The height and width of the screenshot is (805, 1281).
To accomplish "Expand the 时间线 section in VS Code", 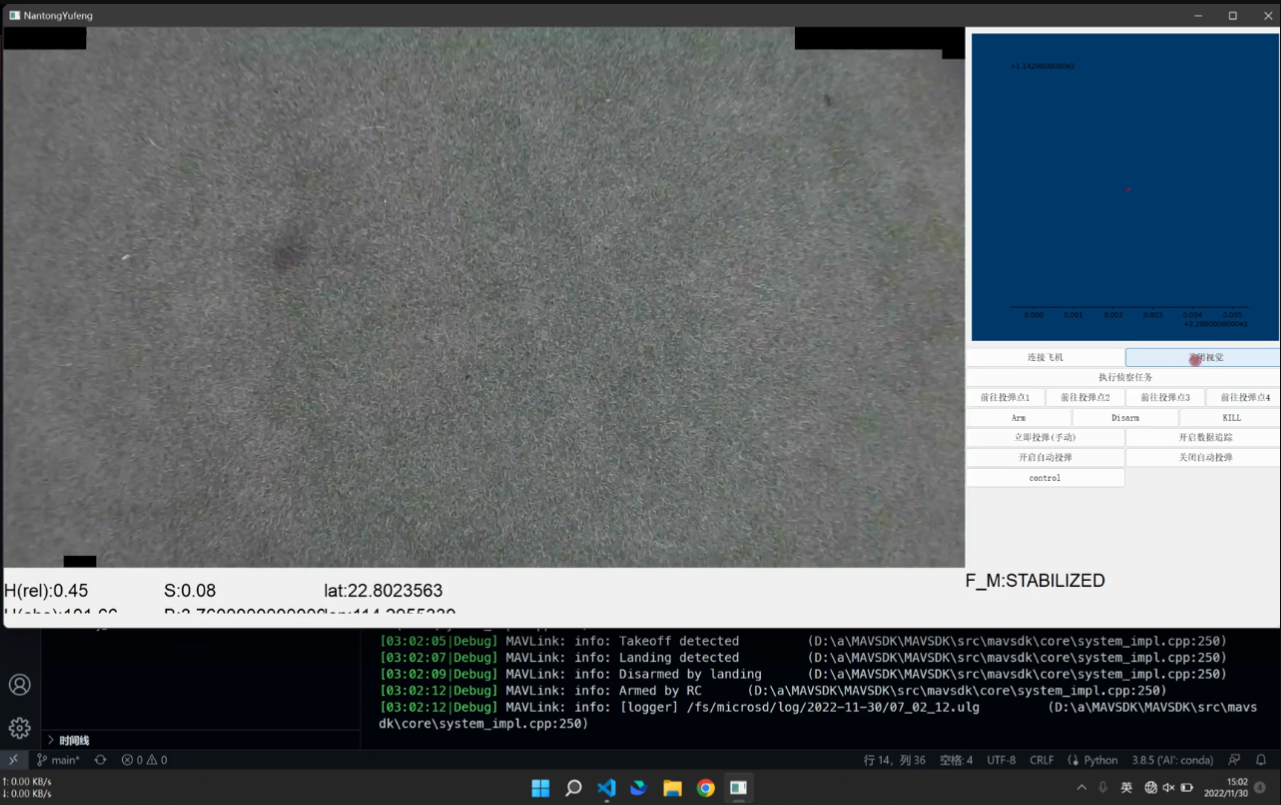I will 200,740.
